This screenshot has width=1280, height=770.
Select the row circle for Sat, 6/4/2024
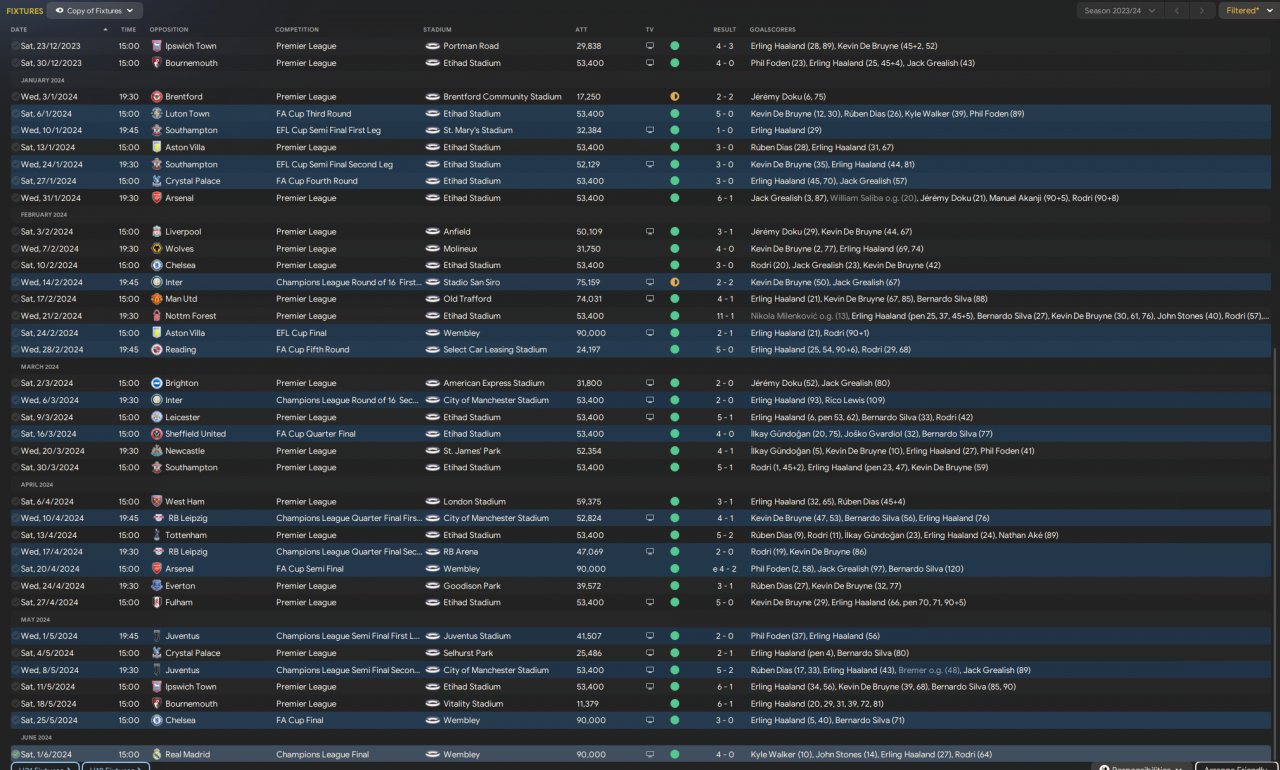point(15,502)
